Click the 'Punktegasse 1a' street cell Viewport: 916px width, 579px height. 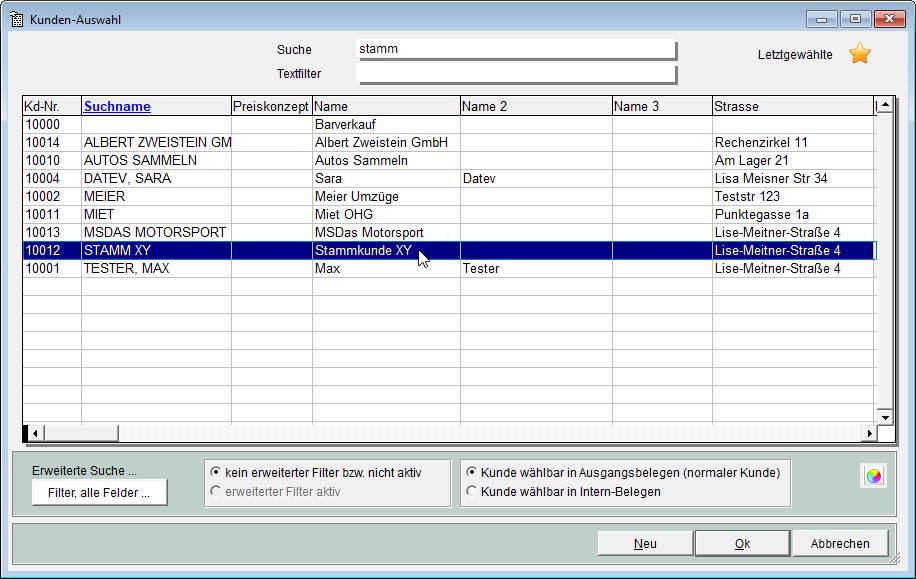click(793, 215)
